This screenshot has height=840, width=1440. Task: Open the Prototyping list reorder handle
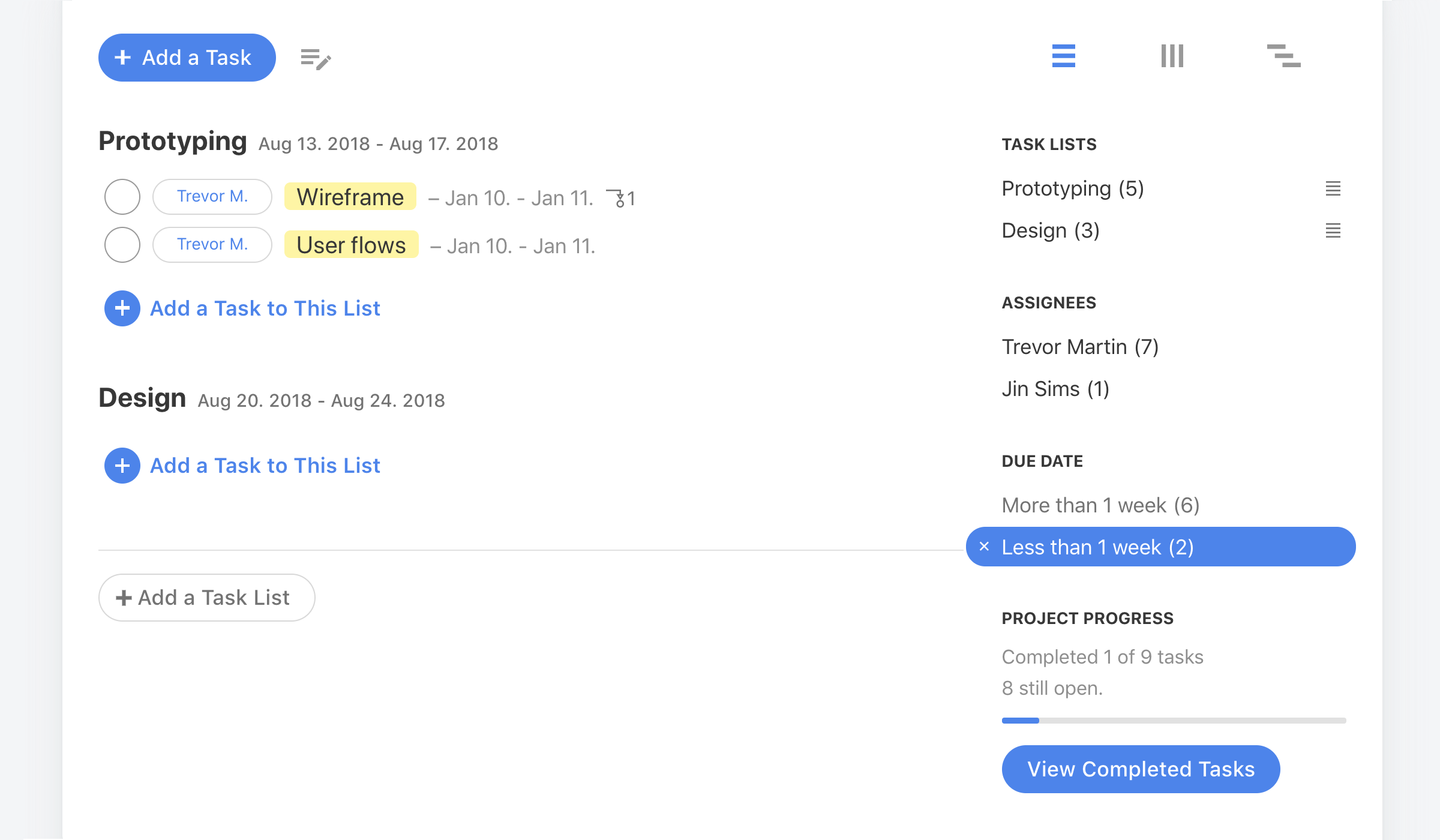[x=1333, y=188]
